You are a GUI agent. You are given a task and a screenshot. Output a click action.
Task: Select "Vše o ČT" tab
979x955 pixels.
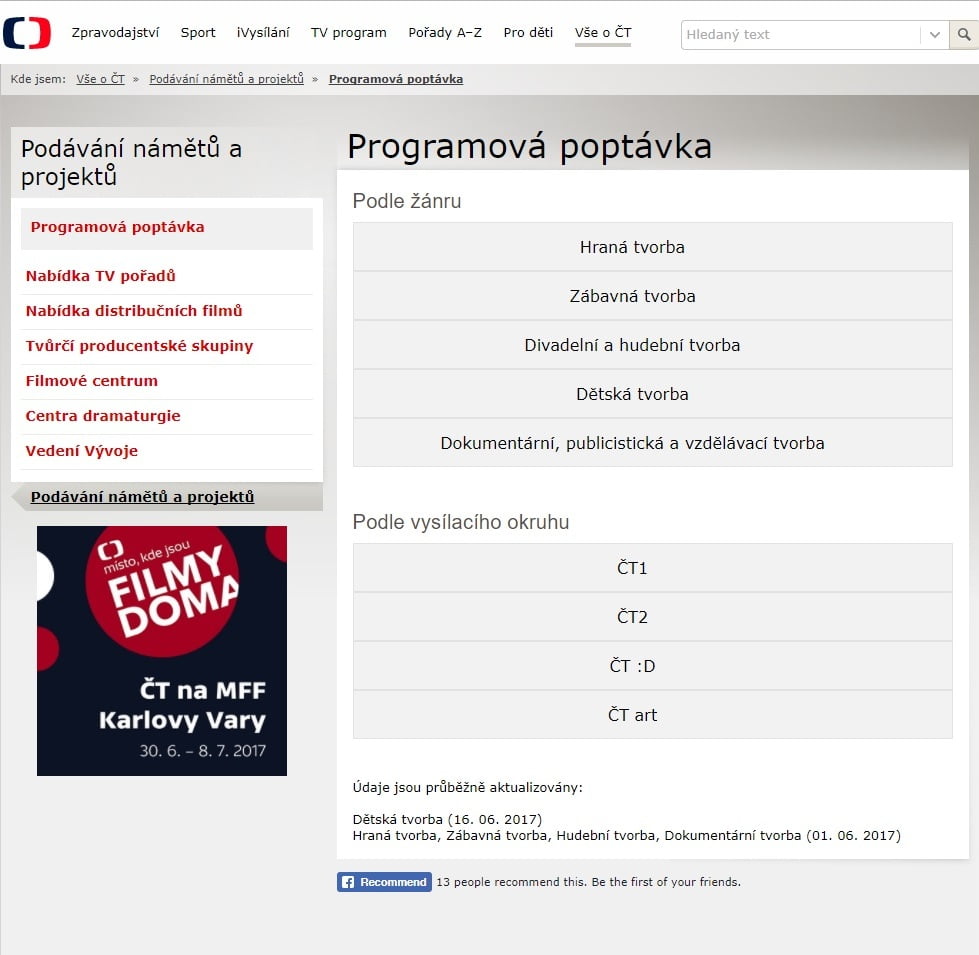602,32
